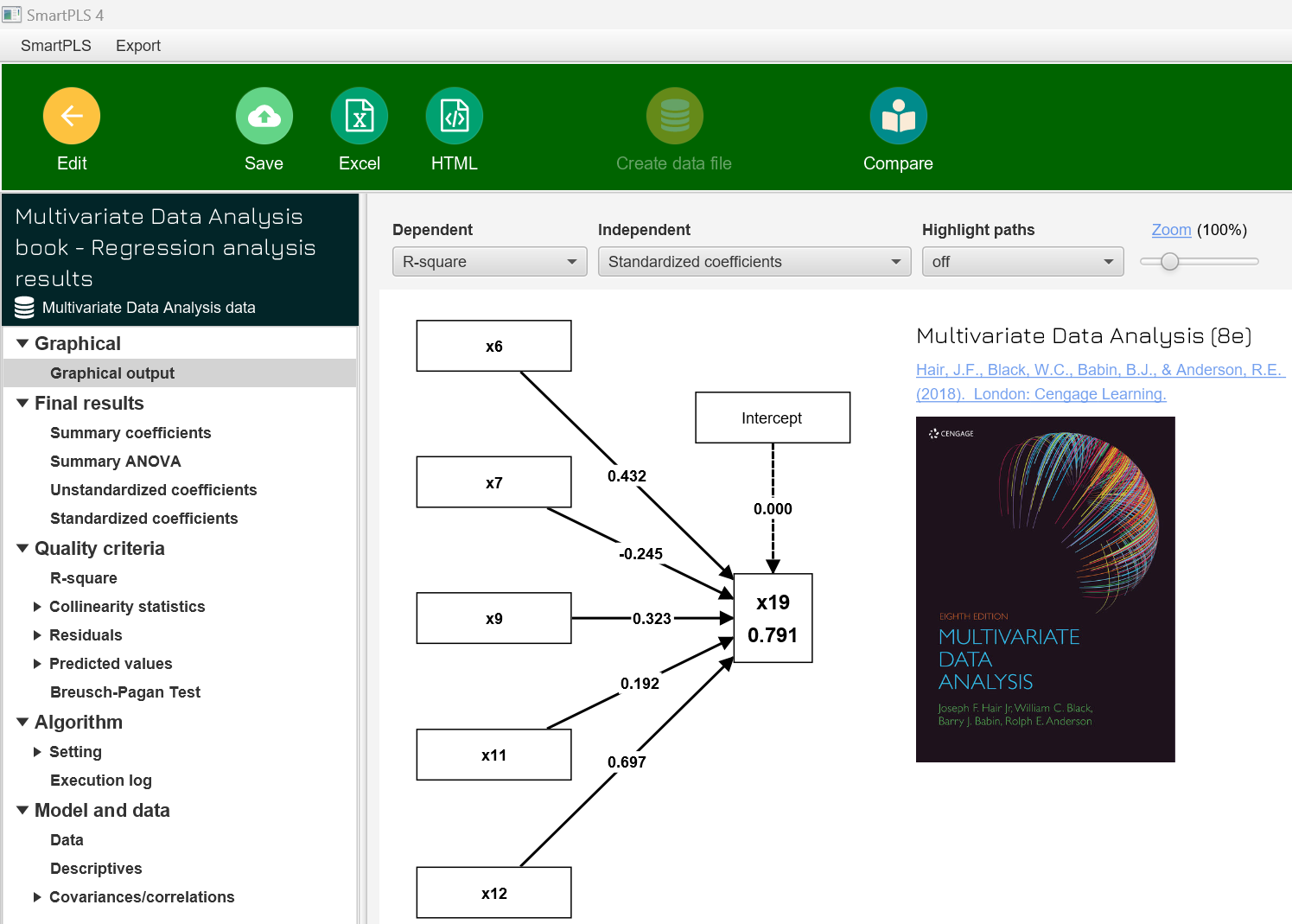The width and height of the screenshot is (1292, 924).
Task: Open the Independent Standardized coefficients dropdown
Action: click(754, 262)
